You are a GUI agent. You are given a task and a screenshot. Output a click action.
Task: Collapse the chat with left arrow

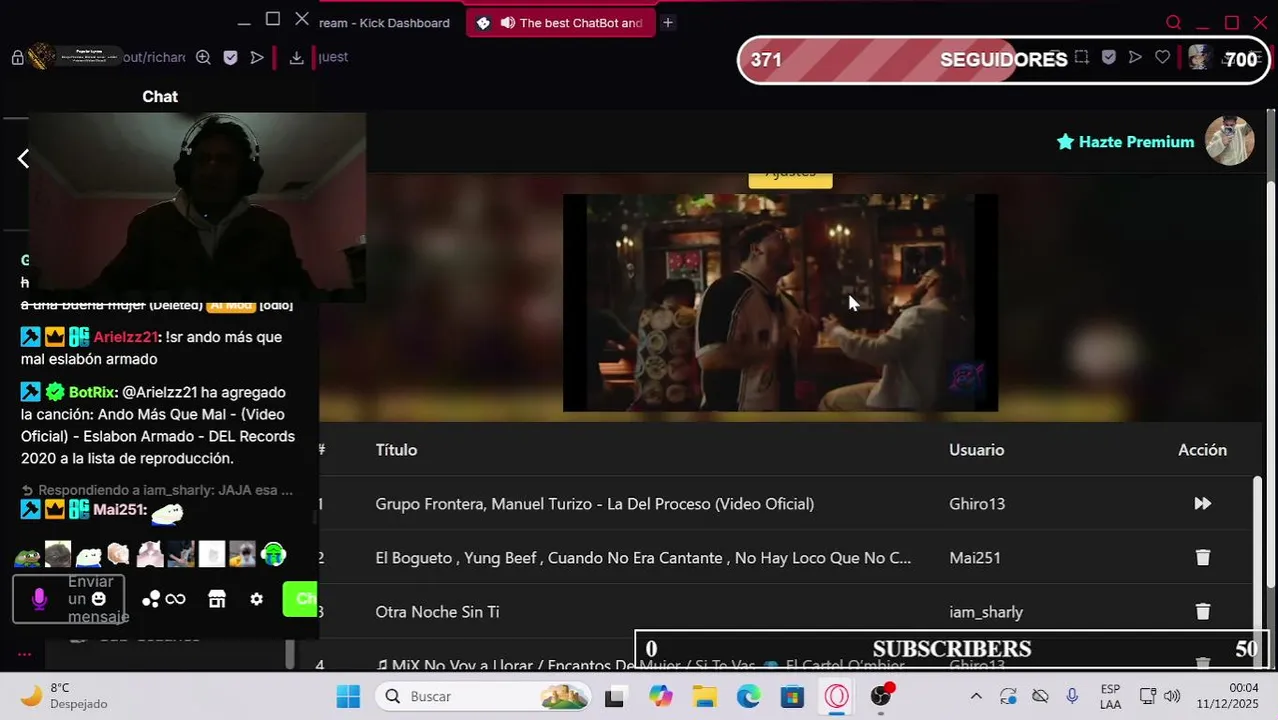[x=23, y=158]
